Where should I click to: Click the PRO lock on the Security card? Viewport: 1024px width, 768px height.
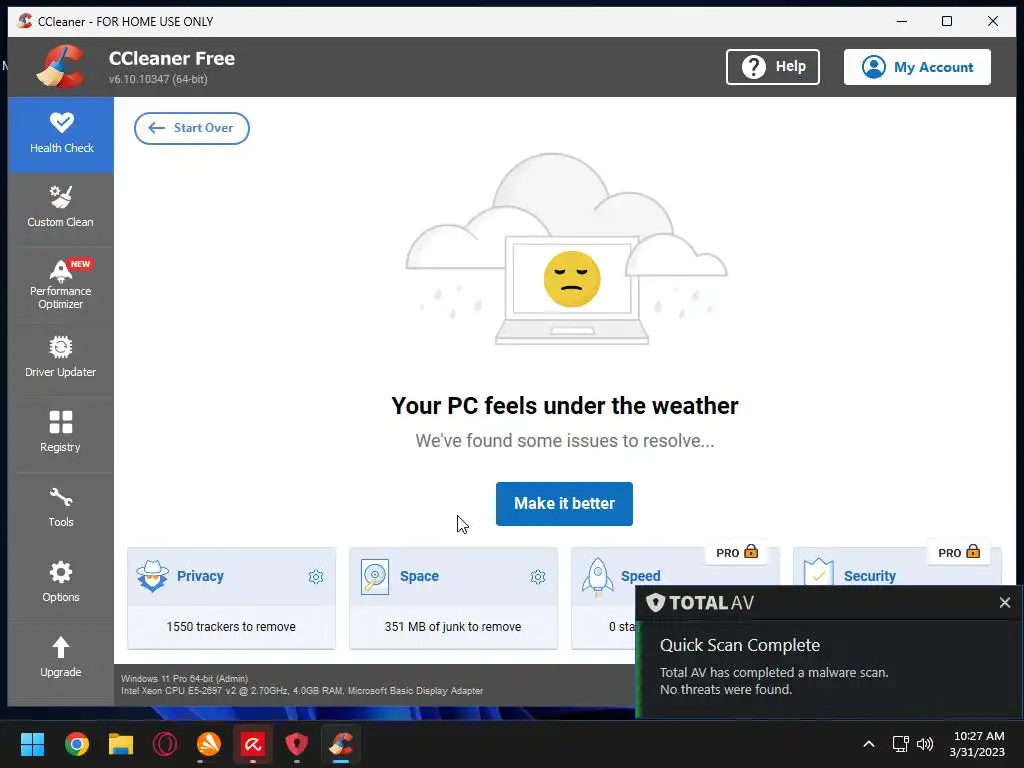click(x=959, y=552)
